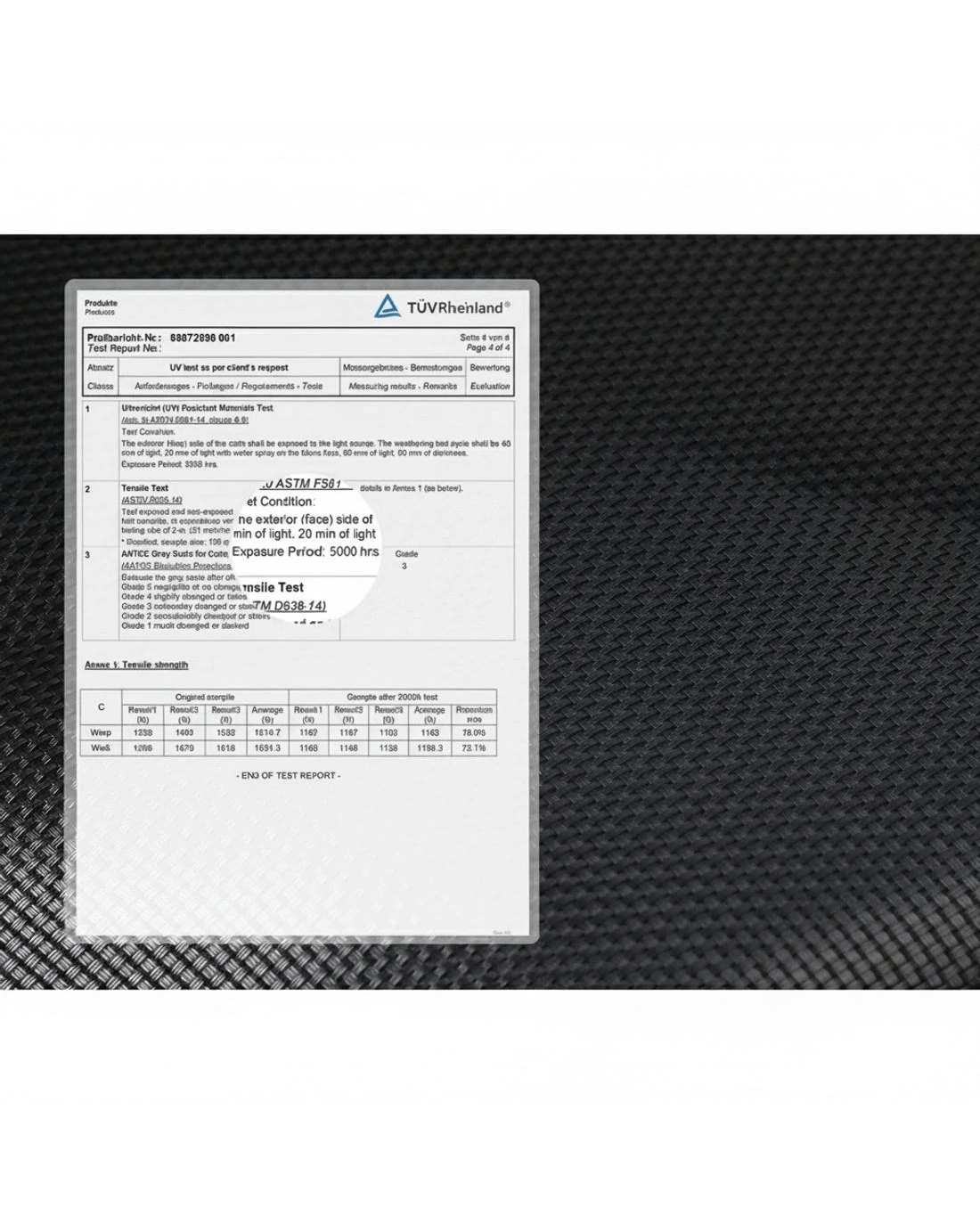The height and width of the screenshot is (1225, 980).
Task: Click the UV Resistant Materials Test heading
Action: click(x=197, y=408)
